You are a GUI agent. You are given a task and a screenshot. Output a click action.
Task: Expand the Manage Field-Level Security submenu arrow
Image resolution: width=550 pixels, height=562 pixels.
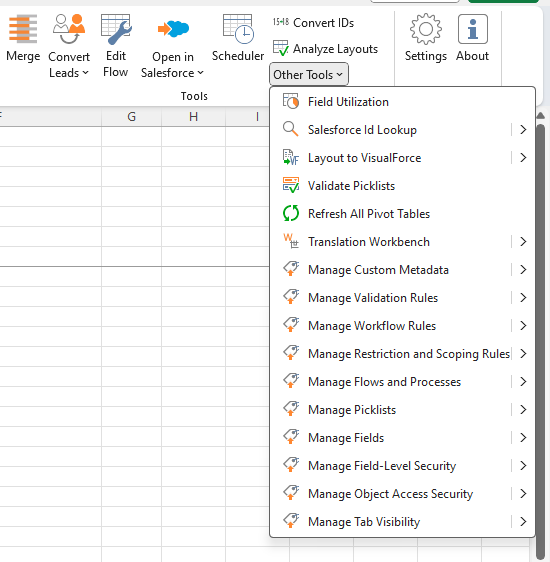[523, 465]
